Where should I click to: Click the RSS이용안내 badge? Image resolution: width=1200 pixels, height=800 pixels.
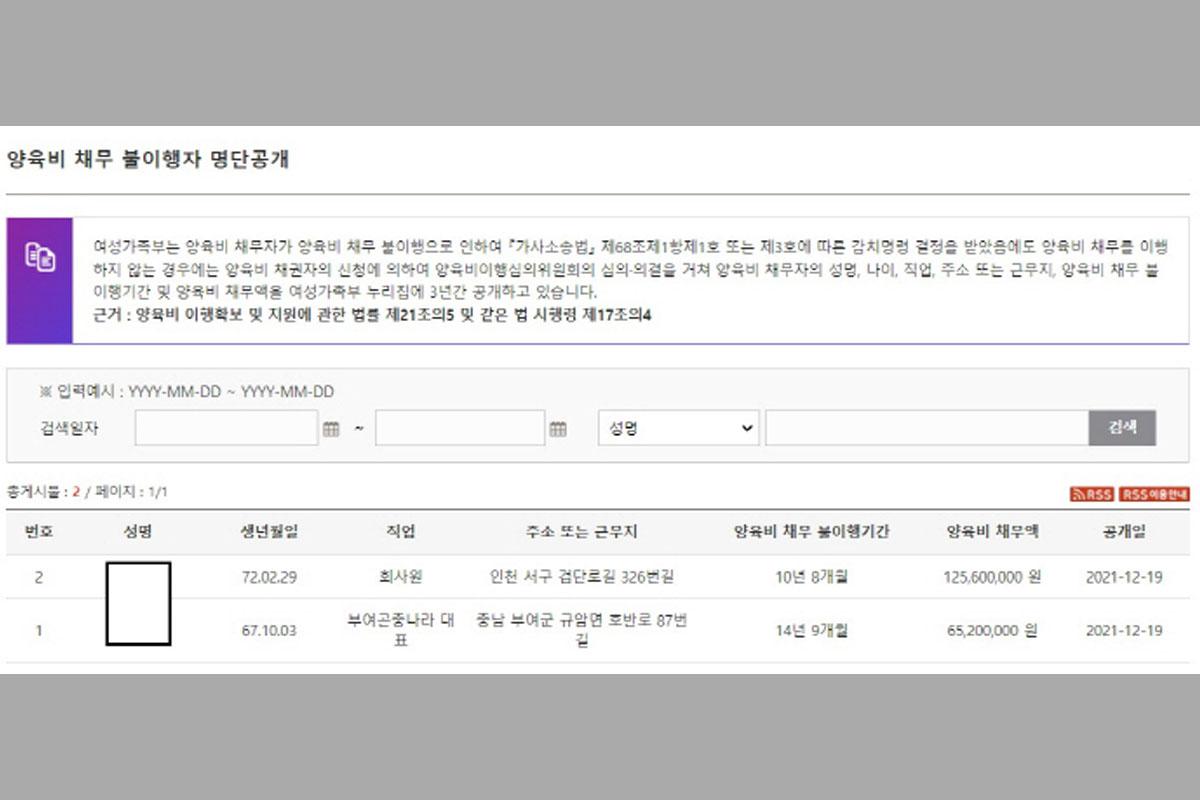click(x=1154, y=494)
